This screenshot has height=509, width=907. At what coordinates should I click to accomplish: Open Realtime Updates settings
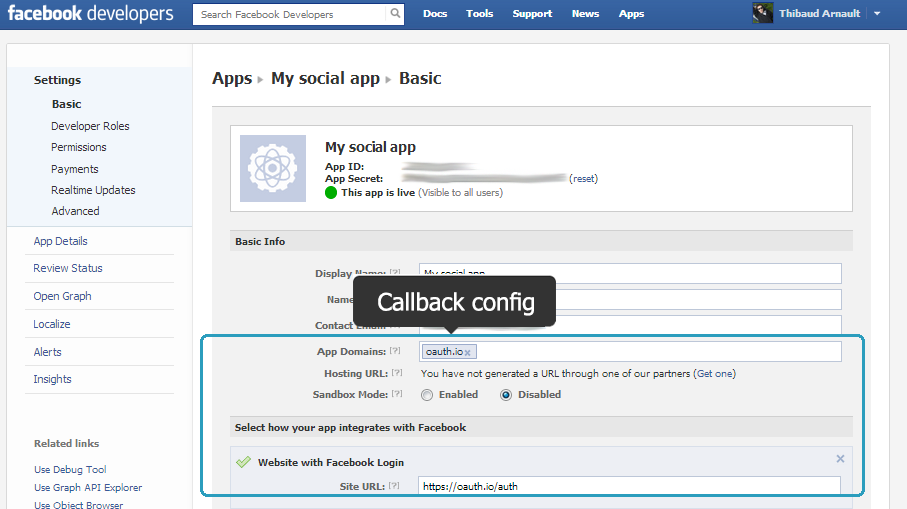coord(93,190)
